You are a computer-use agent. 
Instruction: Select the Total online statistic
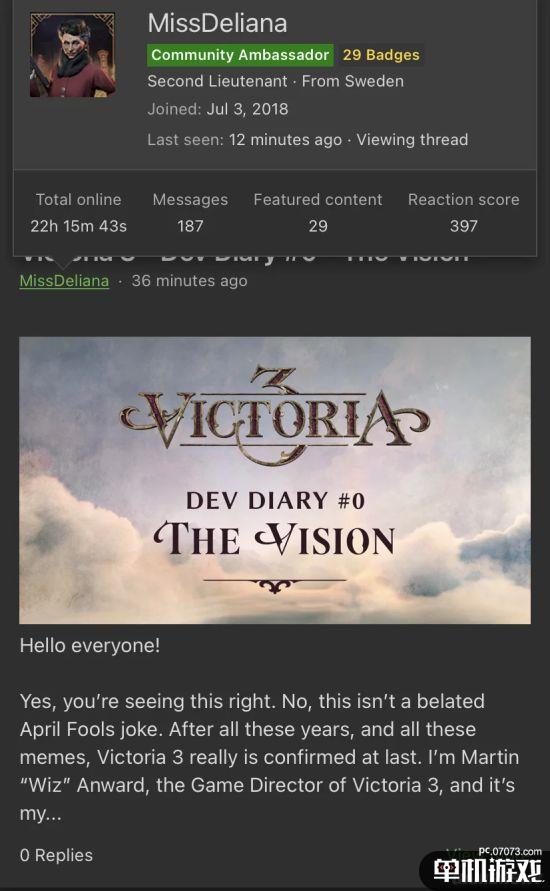point(78,213)
